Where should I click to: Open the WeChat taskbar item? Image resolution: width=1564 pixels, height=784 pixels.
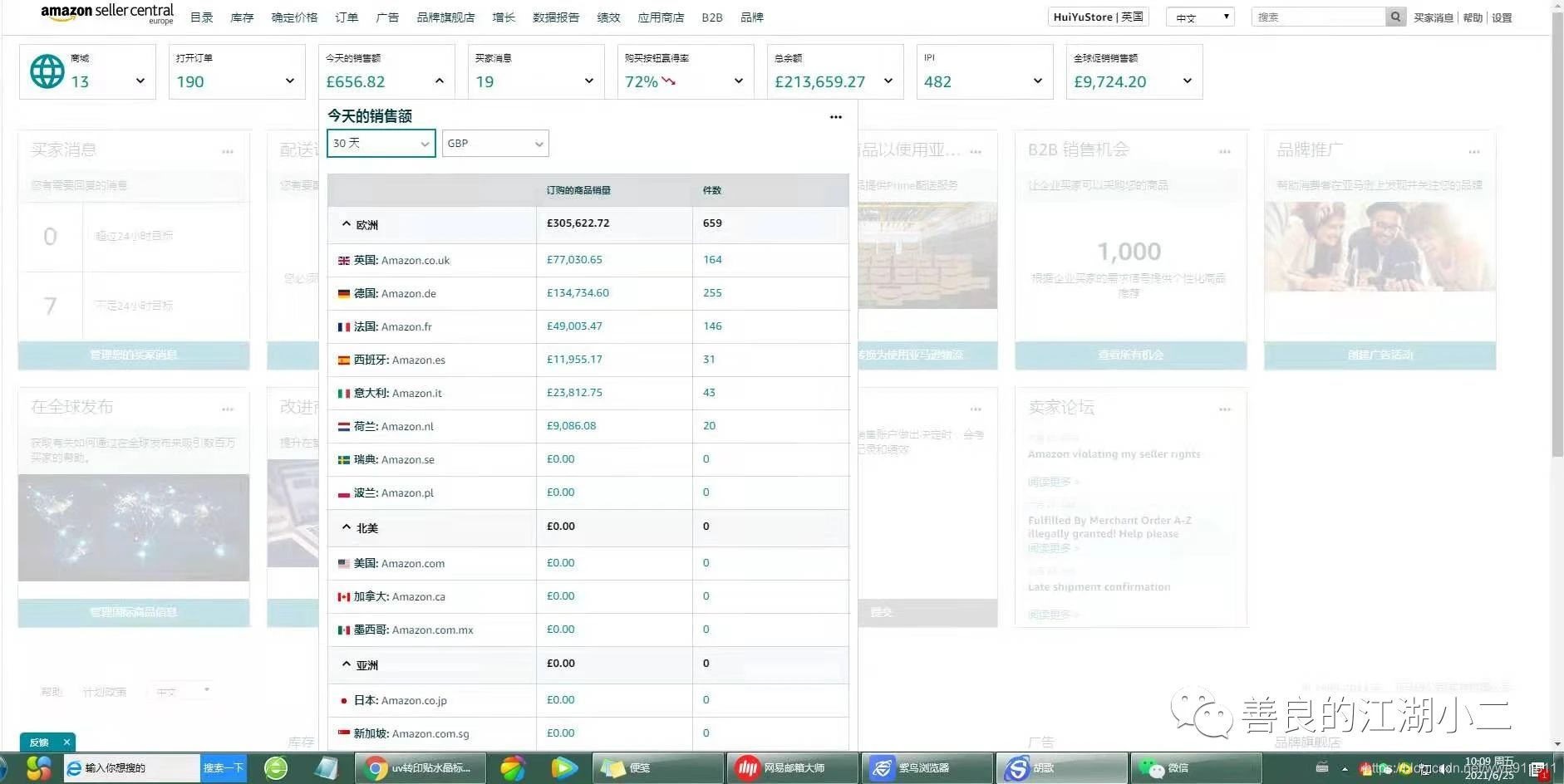pyautogui.click(x=1196, y=768)
